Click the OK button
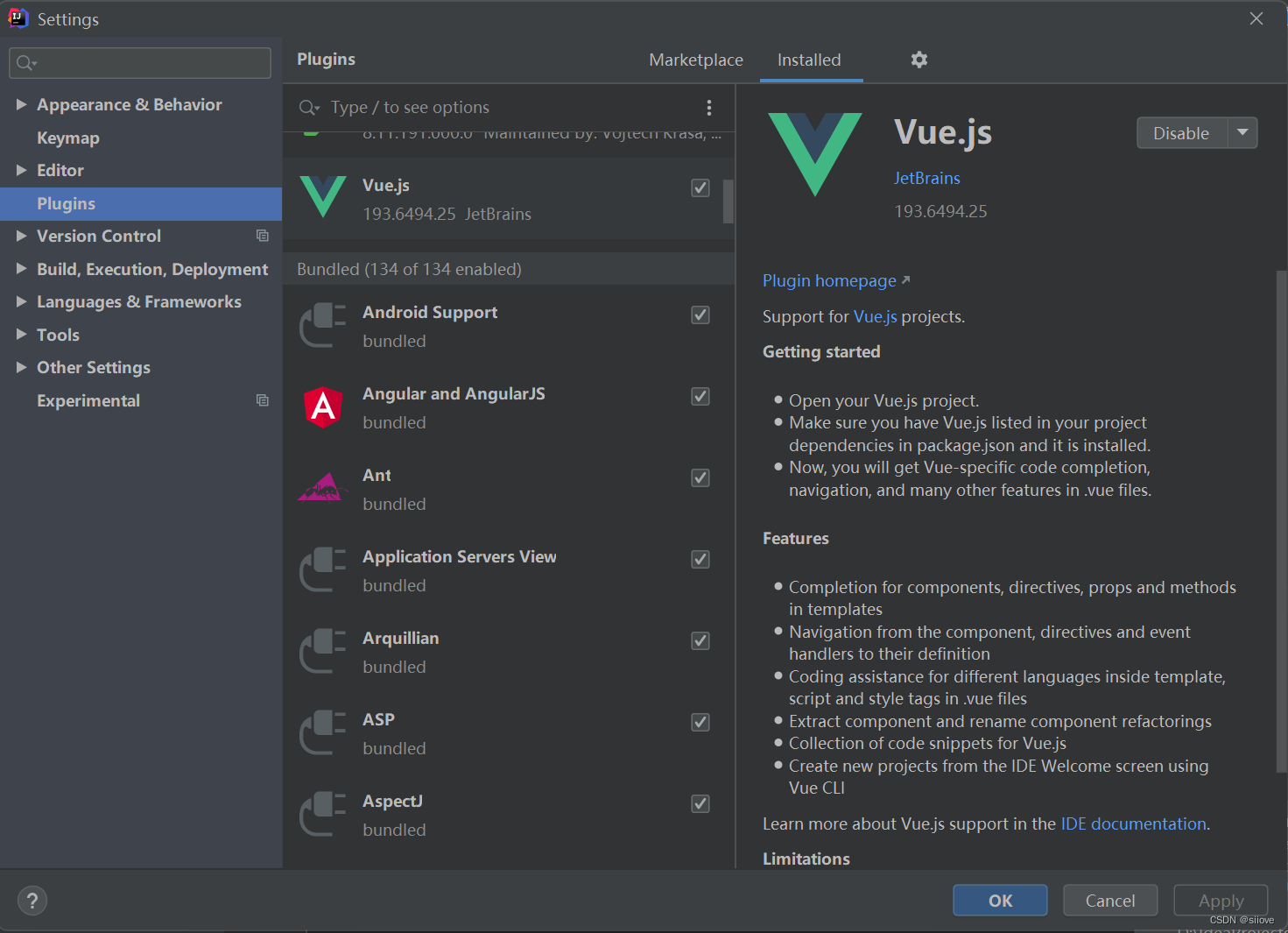 (999, 900)
